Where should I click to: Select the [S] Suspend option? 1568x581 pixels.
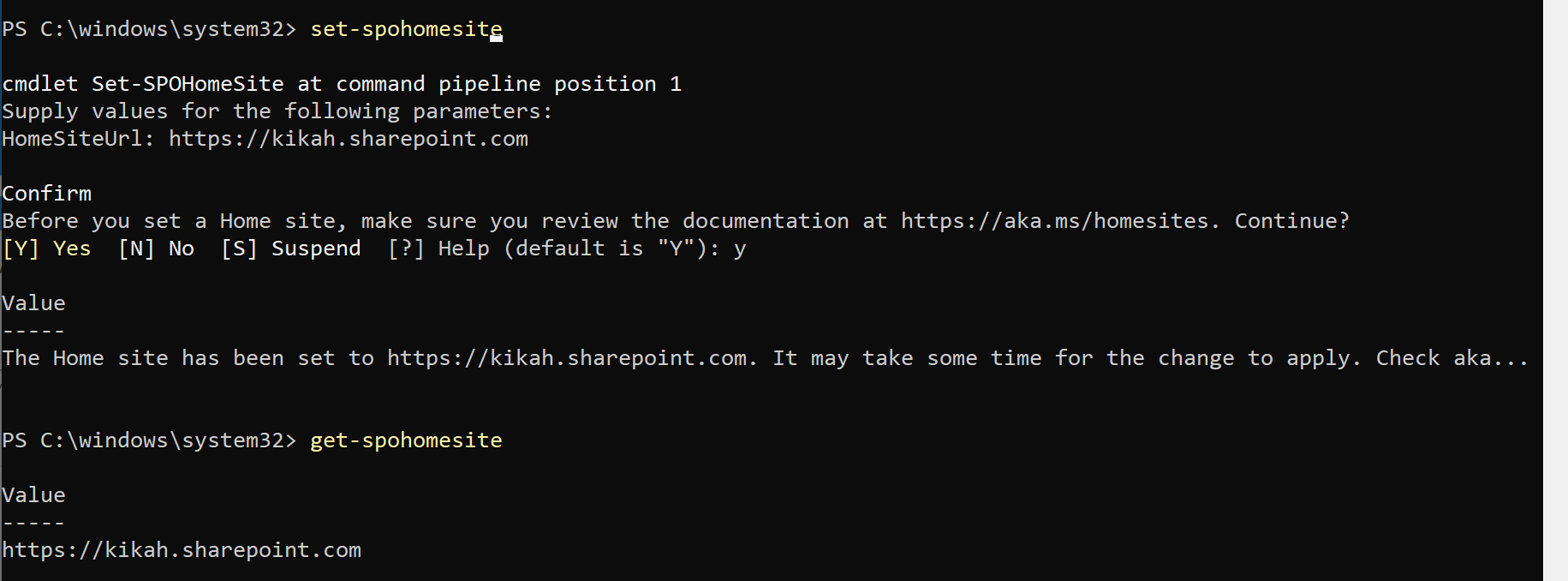pos(291,249)
